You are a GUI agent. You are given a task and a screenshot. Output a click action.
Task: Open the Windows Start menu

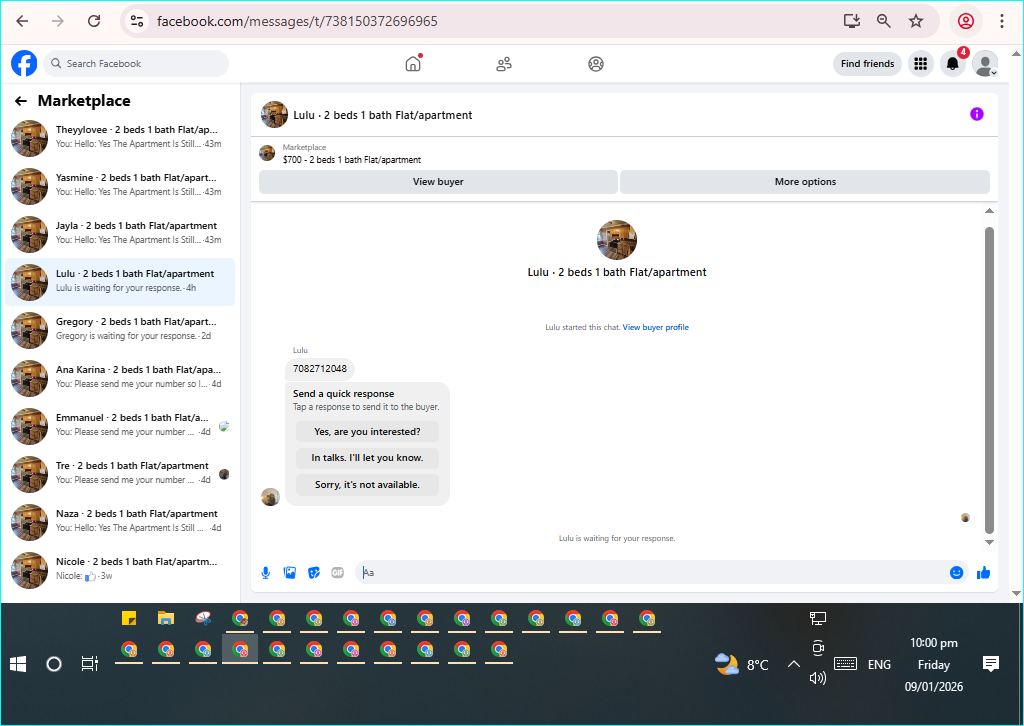(18, 664)
